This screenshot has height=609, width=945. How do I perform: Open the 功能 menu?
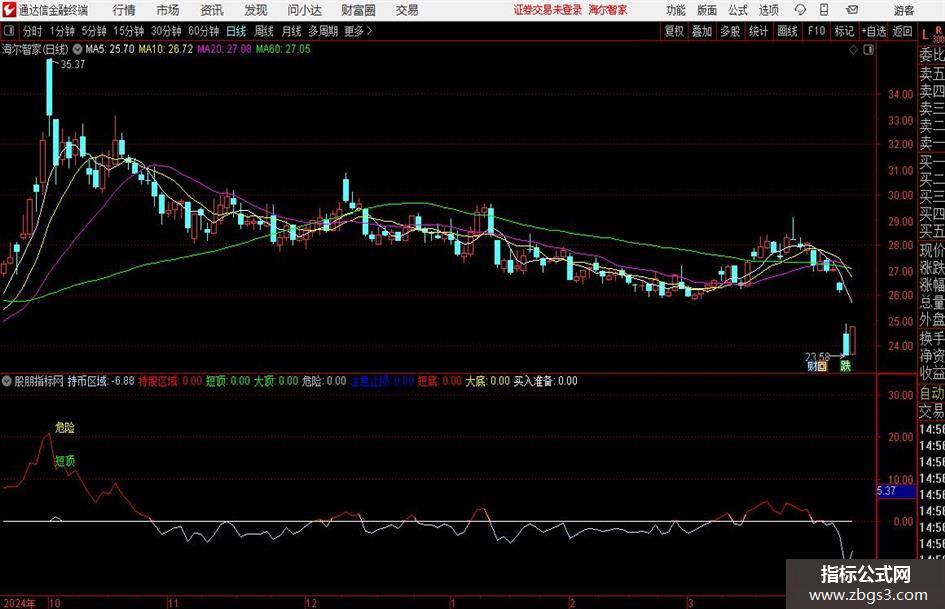tap(676, 10)
